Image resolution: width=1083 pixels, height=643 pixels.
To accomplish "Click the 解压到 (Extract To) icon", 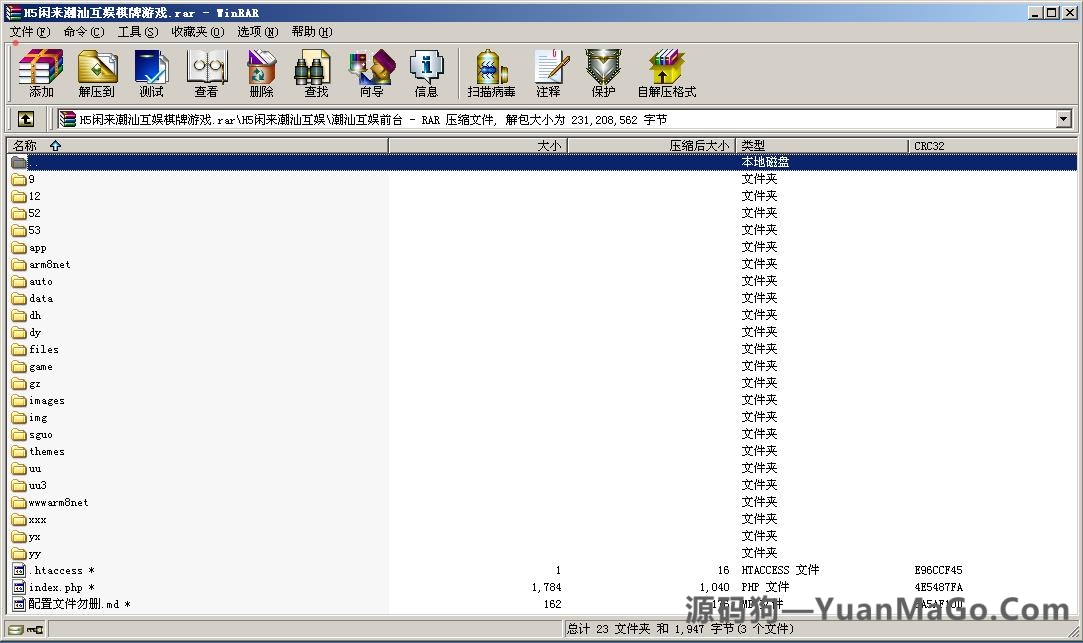I will click(97, 73).
